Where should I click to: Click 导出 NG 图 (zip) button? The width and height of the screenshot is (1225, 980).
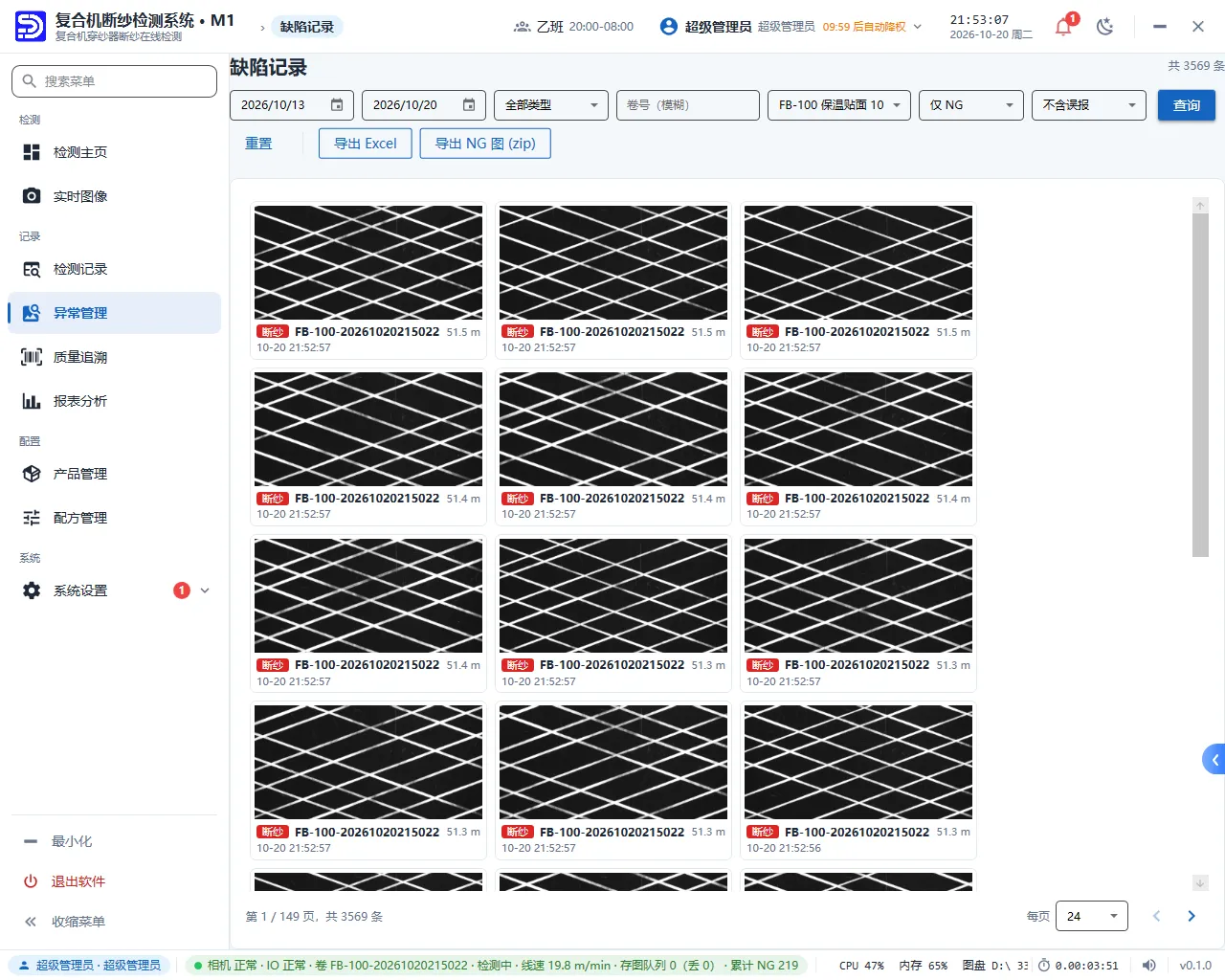[x=485, y=144]
